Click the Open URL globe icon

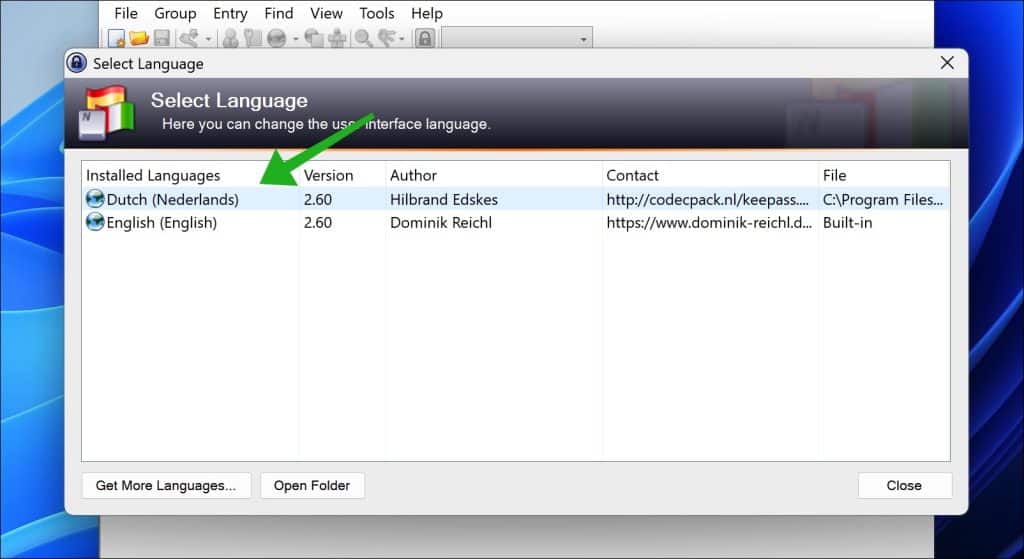click(x=276, y=39)
